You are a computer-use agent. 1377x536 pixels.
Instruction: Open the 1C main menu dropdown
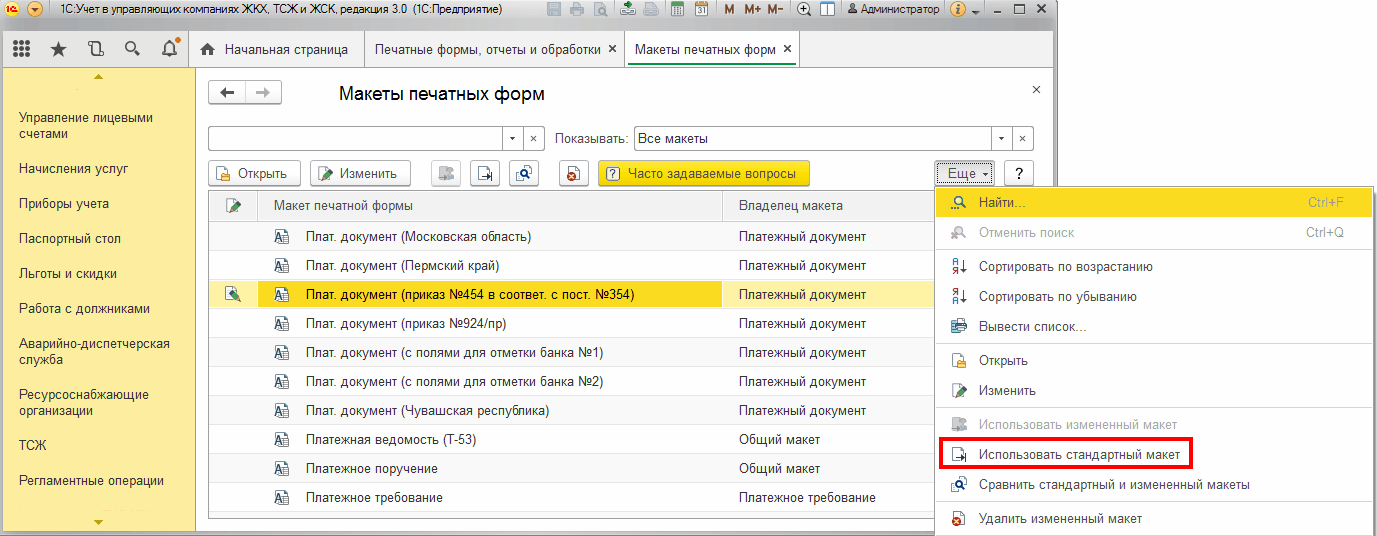click(x=35, y=9)
